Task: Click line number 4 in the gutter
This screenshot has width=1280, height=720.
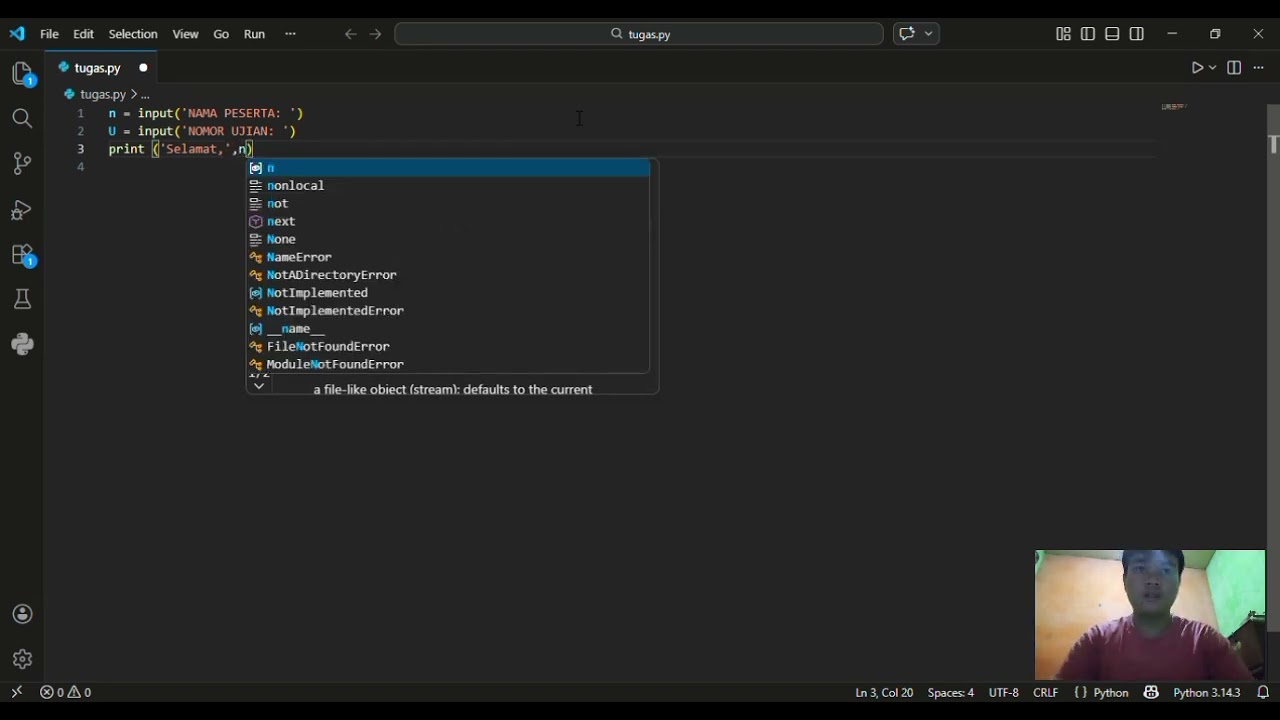Action: tap(81, 167)
